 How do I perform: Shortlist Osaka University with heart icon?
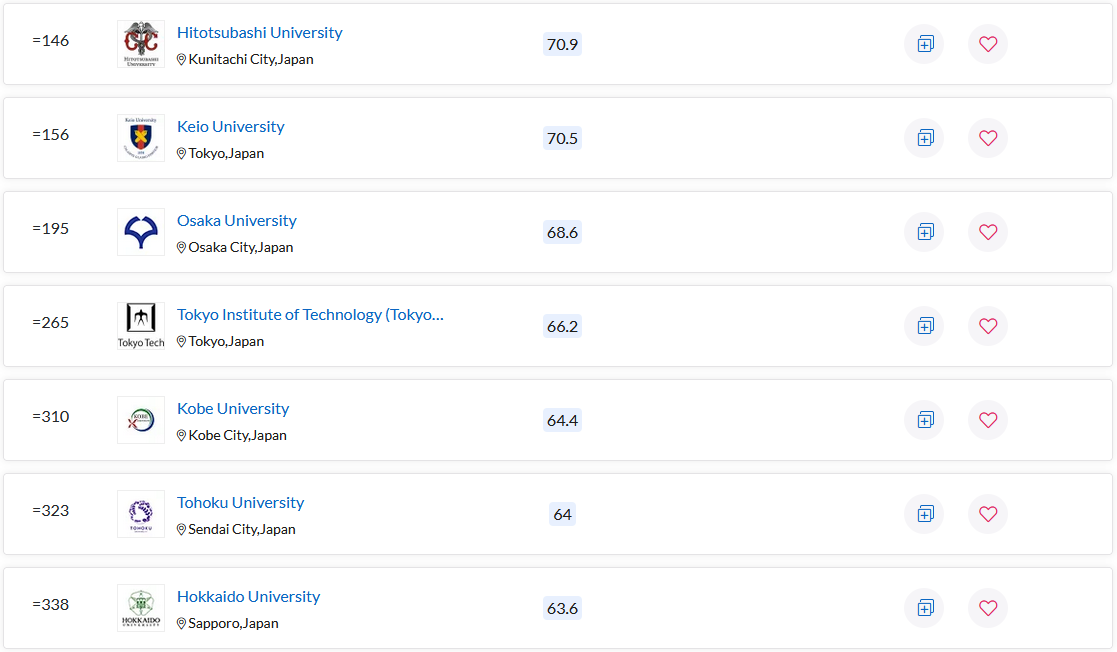988,232
